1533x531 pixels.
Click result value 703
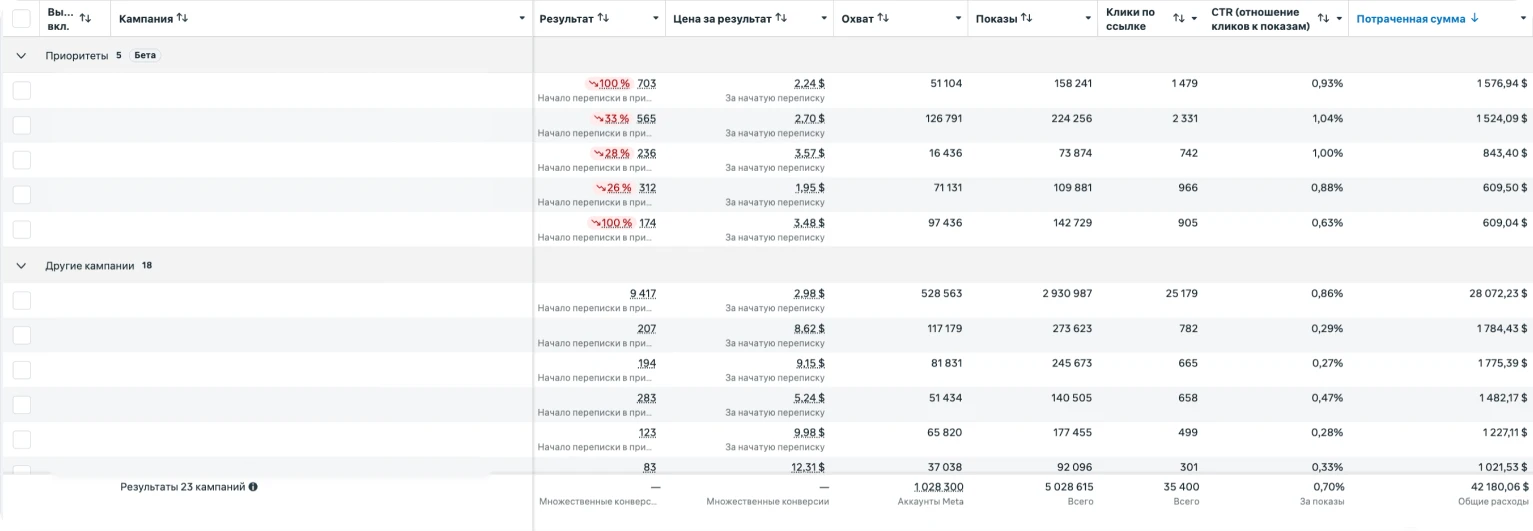(647, 84)
